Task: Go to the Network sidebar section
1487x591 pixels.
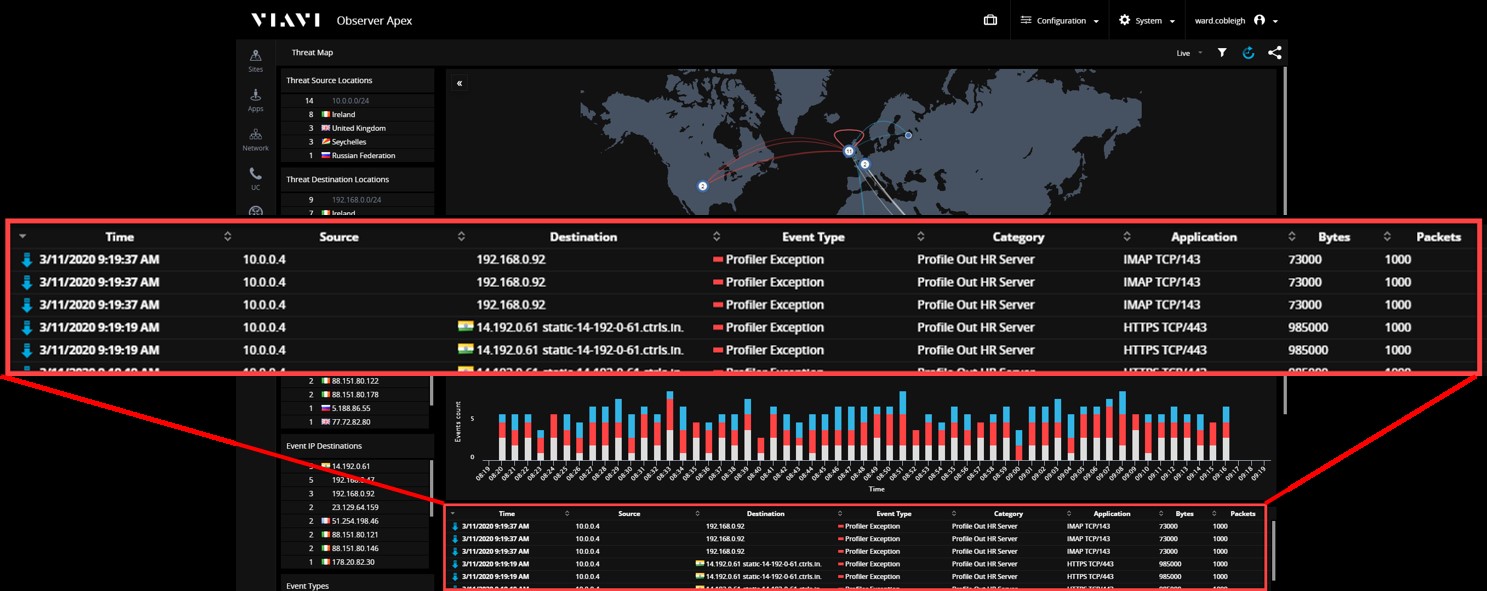Action: (255, 140)
